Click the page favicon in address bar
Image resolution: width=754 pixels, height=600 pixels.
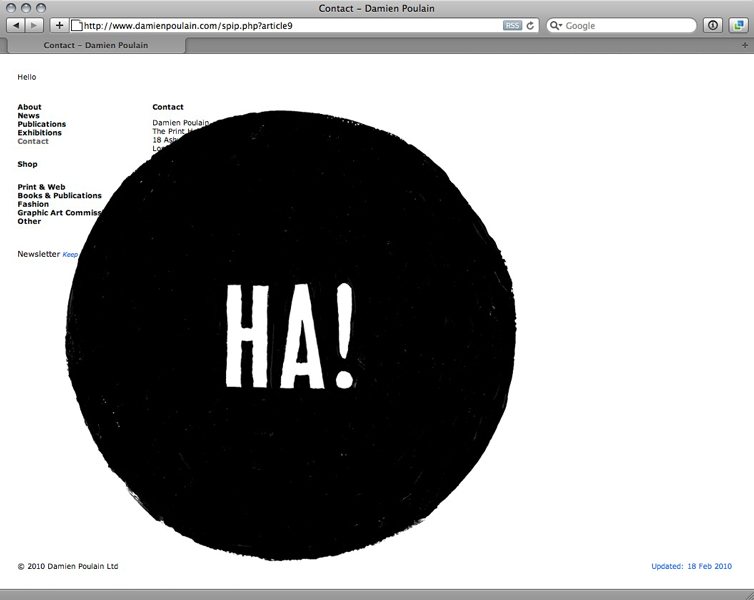point(76,25)
